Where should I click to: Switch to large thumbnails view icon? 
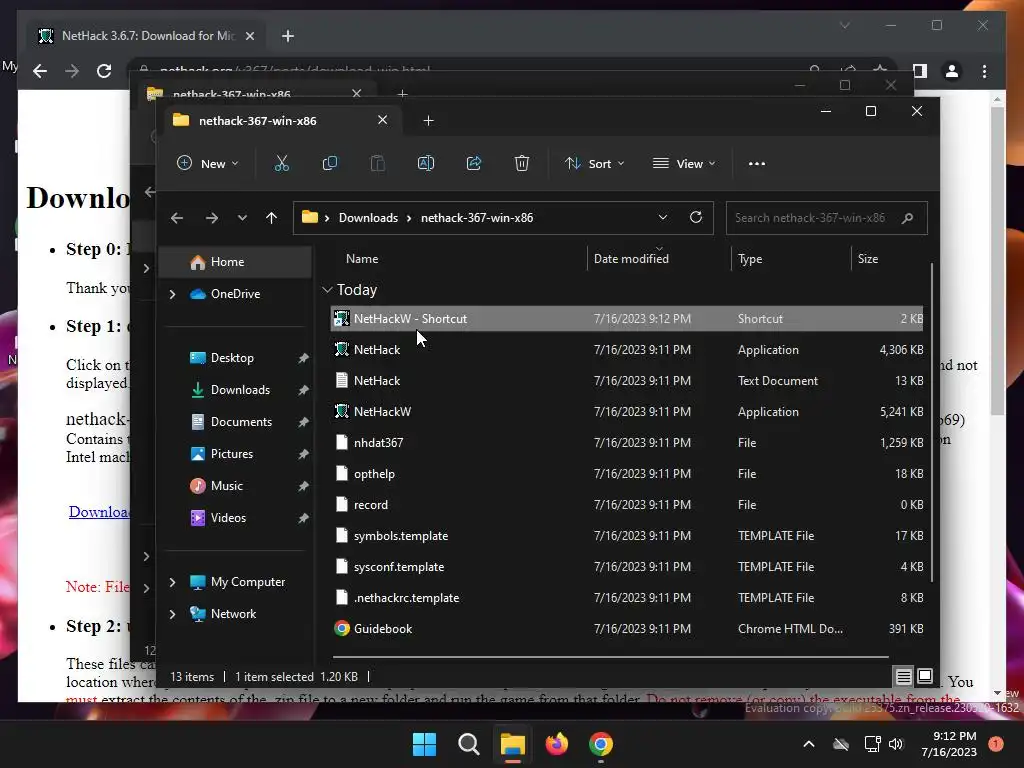[x=925, y=676]
